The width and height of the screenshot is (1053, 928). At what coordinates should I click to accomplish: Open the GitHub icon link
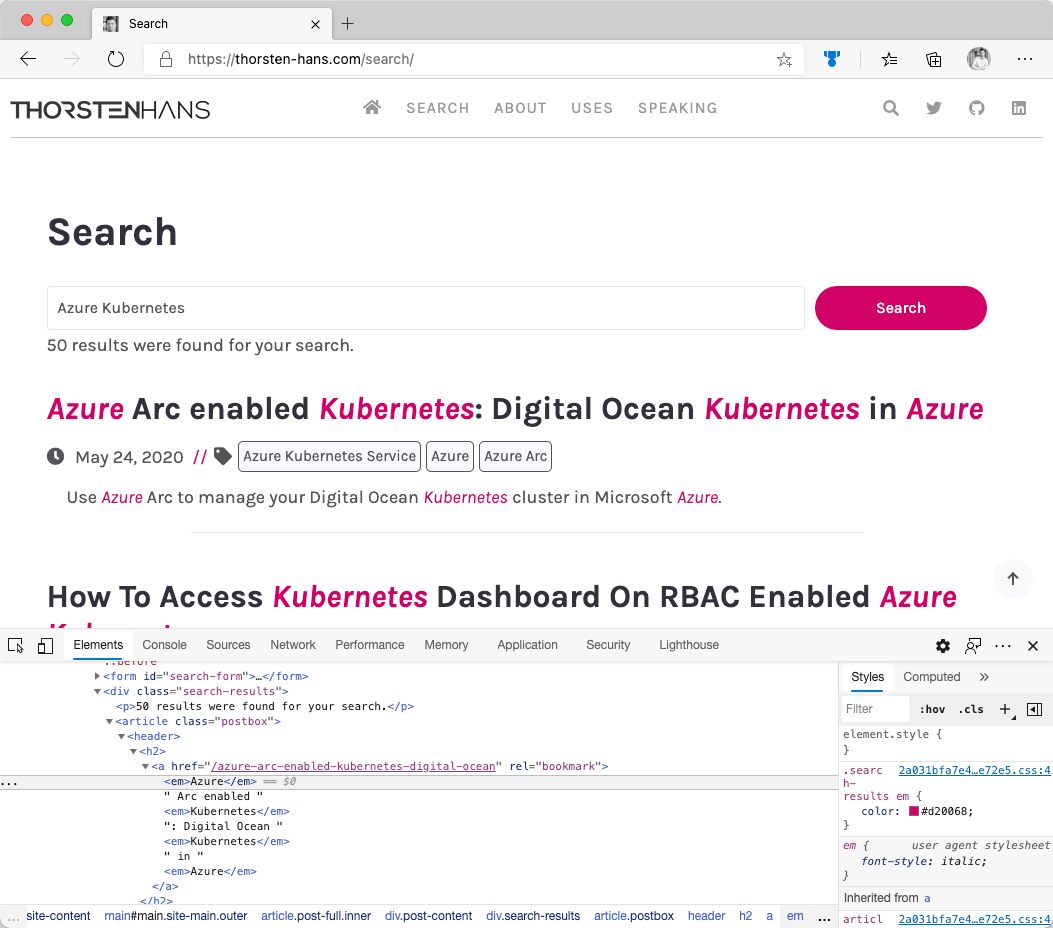click(977, 108)
